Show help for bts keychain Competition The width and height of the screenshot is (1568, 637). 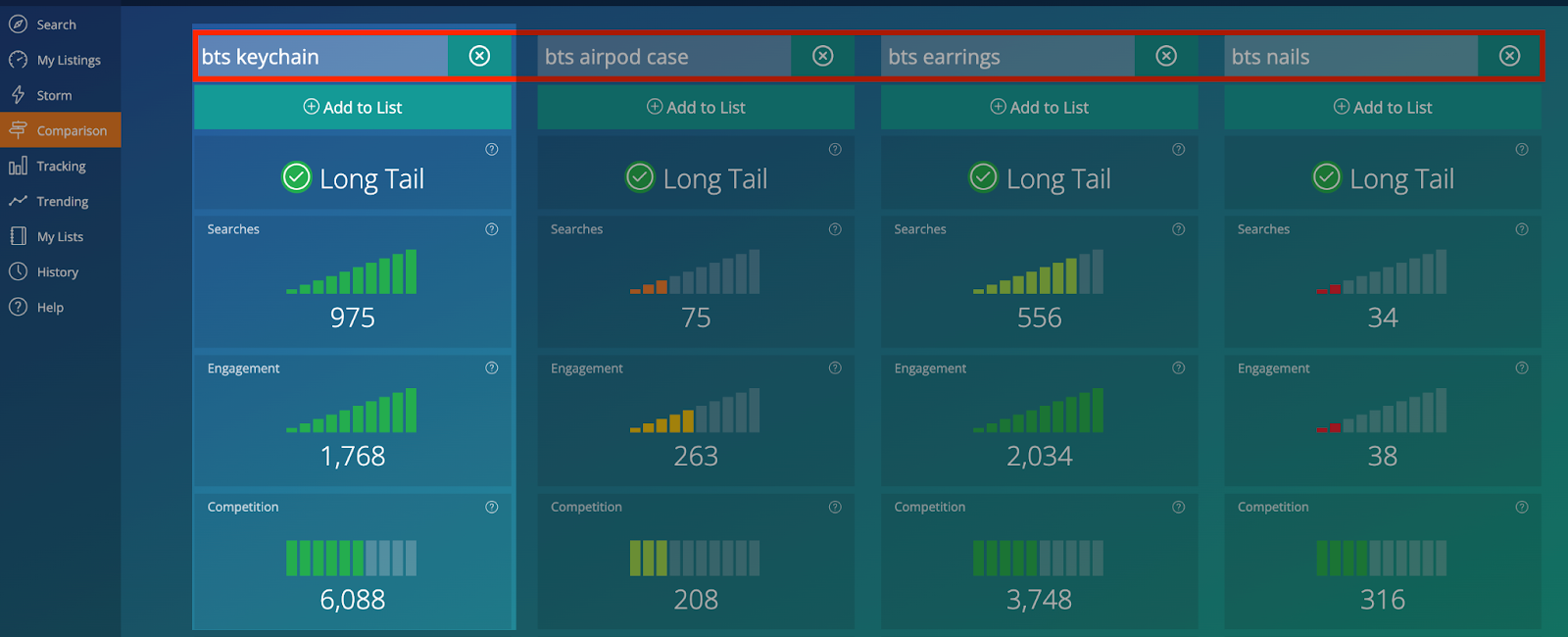coord(492,507)
